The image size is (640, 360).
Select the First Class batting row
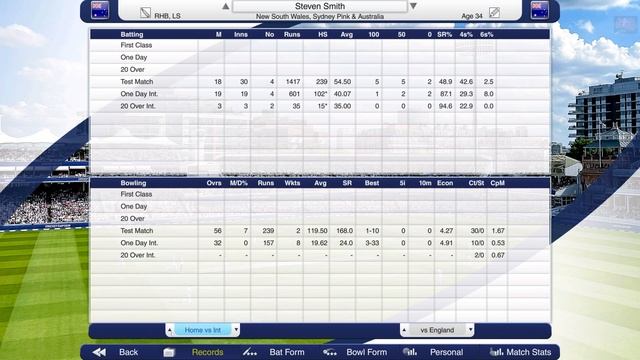pos(320,45)
